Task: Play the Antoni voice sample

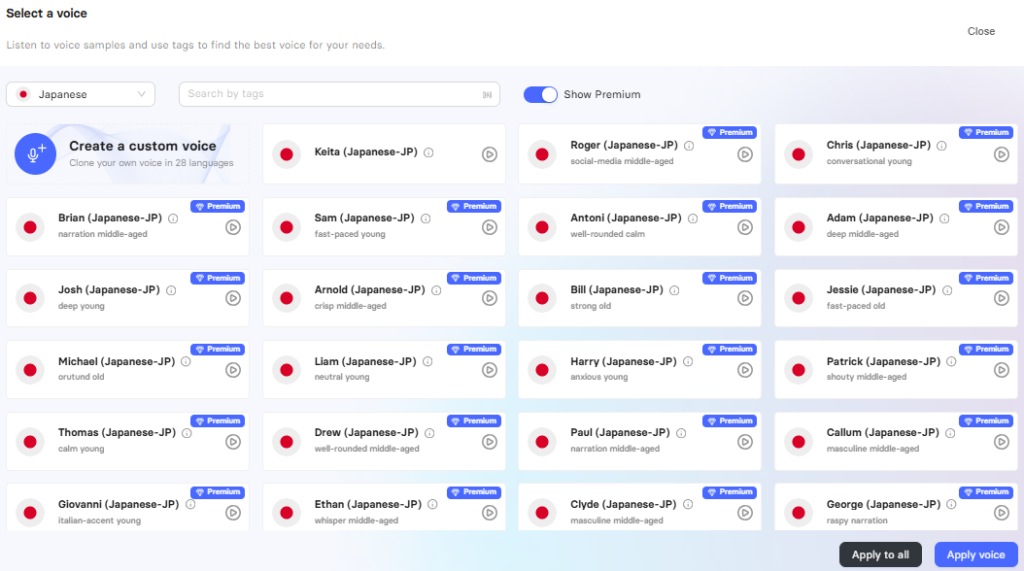Action: tap(745, 227)
